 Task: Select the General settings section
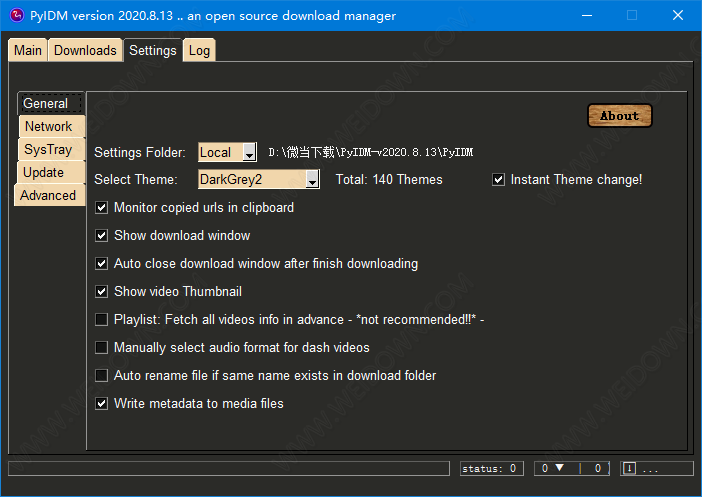tap(51, 103)
